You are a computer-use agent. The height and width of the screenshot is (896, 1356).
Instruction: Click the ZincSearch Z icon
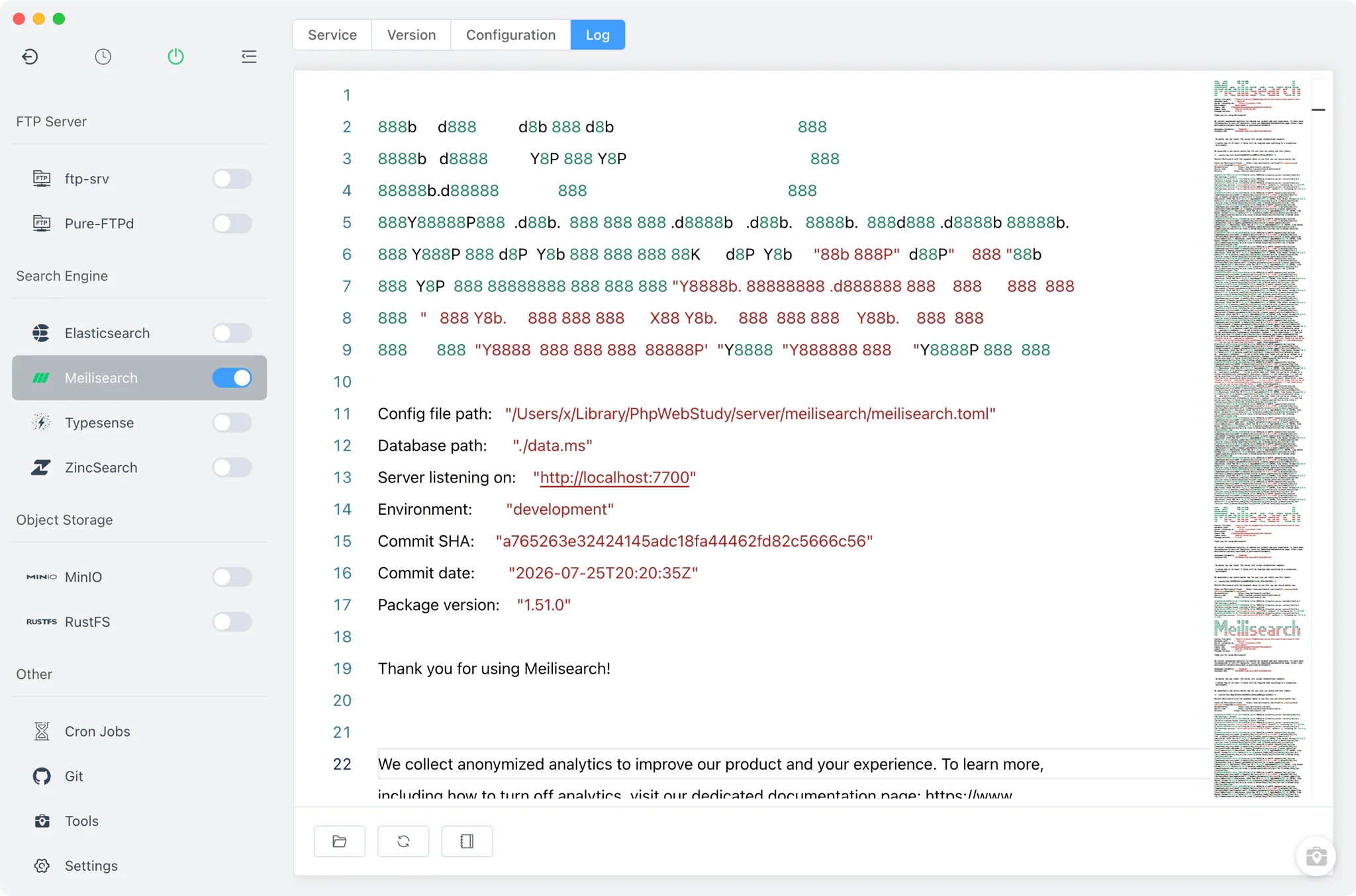point(41,467)
